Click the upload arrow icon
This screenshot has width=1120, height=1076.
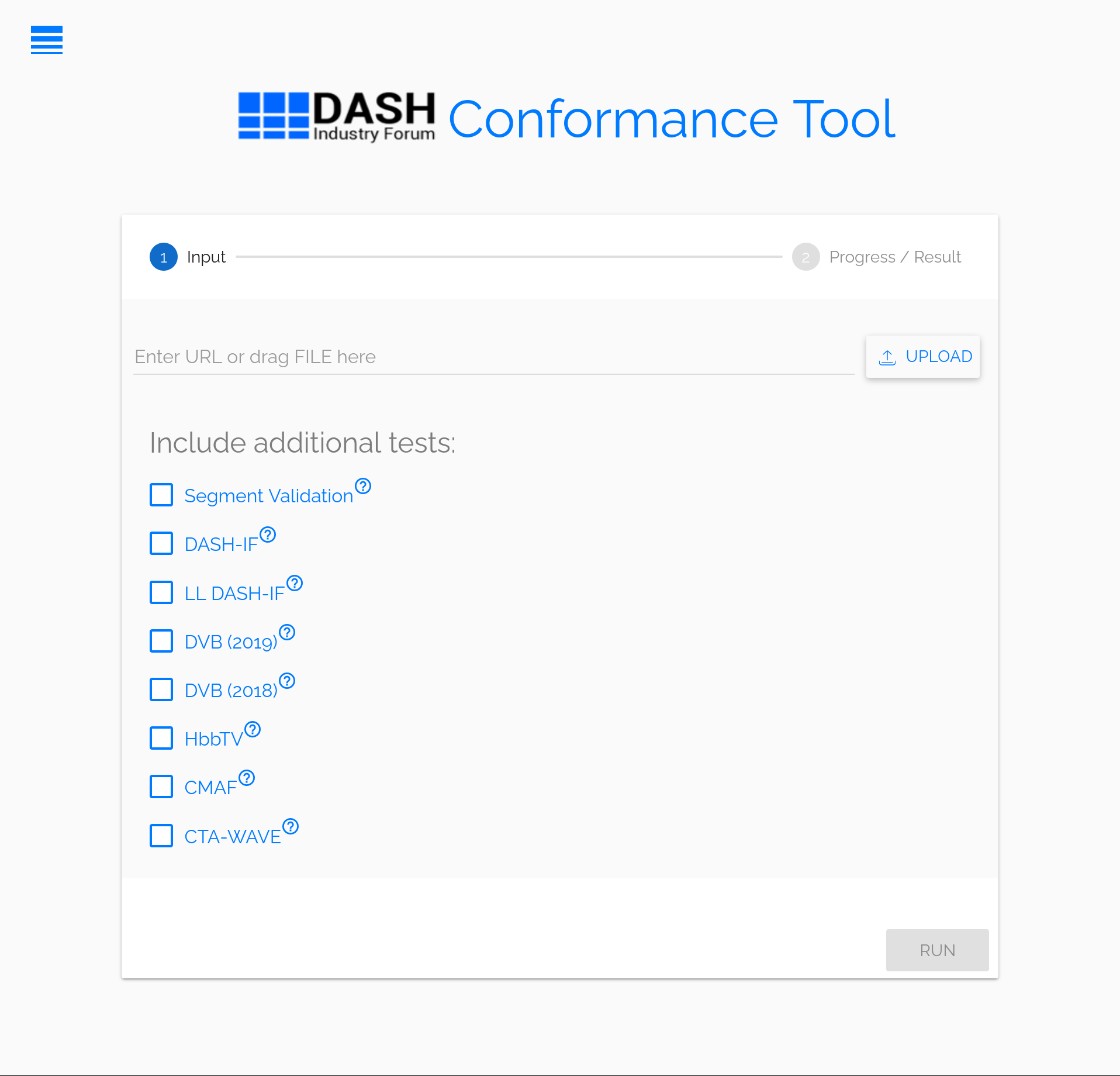coord(887,357)
